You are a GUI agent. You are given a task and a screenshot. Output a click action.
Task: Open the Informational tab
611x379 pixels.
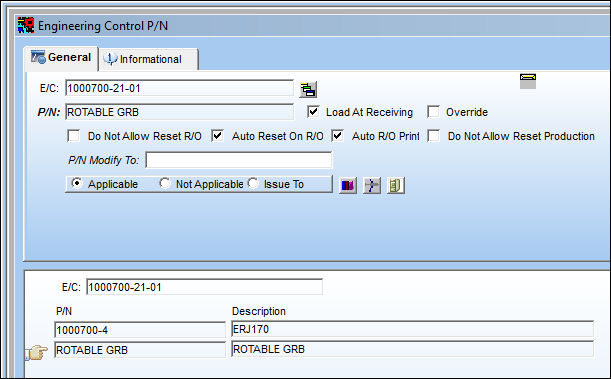148,59
